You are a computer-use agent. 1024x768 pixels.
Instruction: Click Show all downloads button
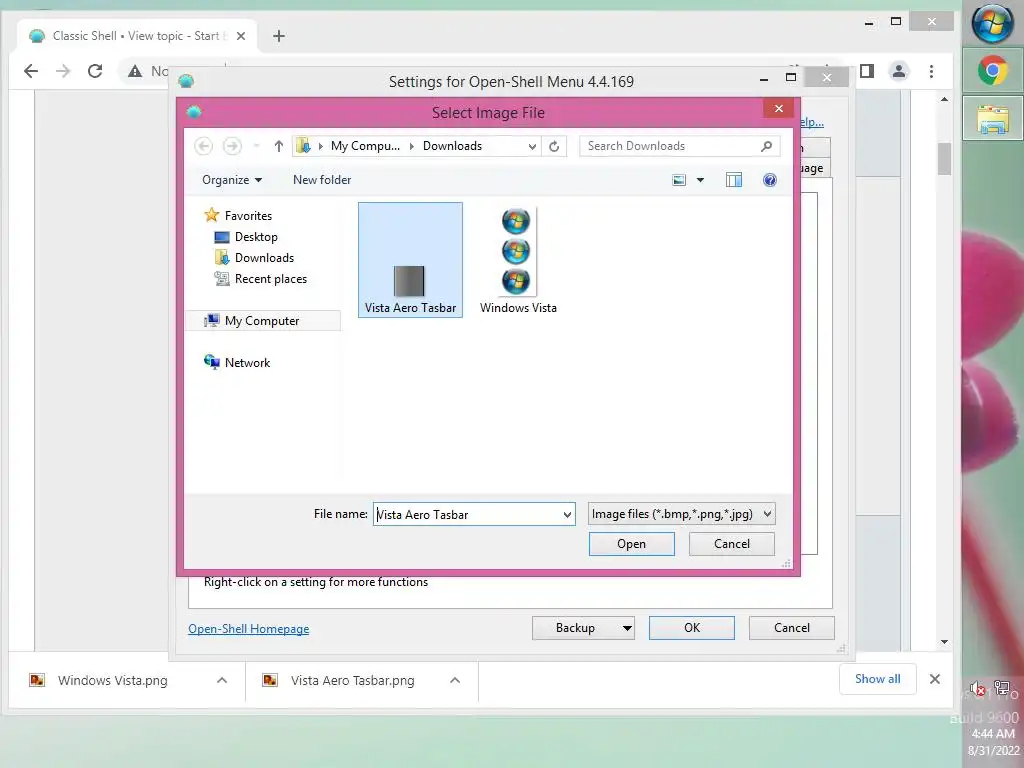(878, 679)
